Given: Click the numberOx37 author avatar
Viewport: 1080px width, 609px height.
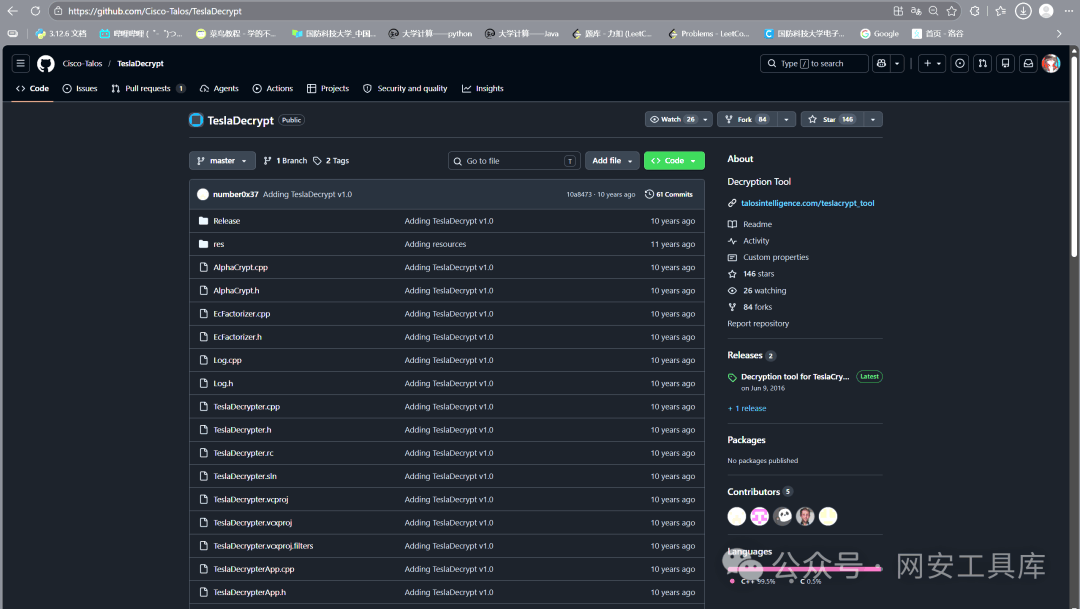Looking at the screenshot, I should (202, 194).
